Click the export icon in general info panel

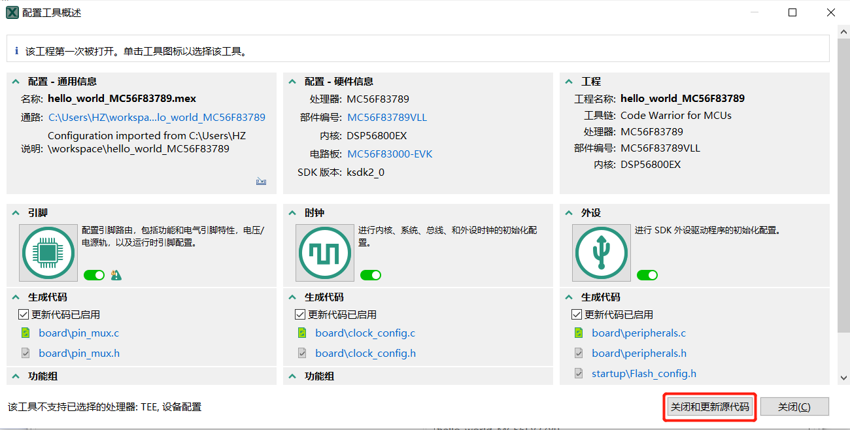pos(261,181)
